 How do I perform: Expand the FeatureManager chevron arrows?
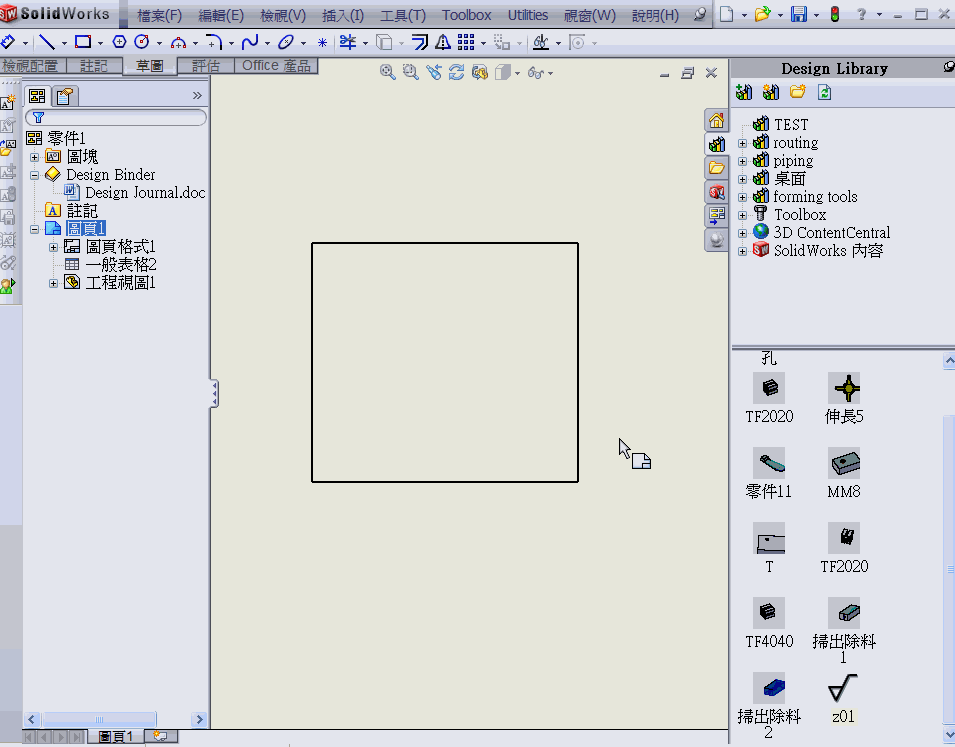pos(197,96)
